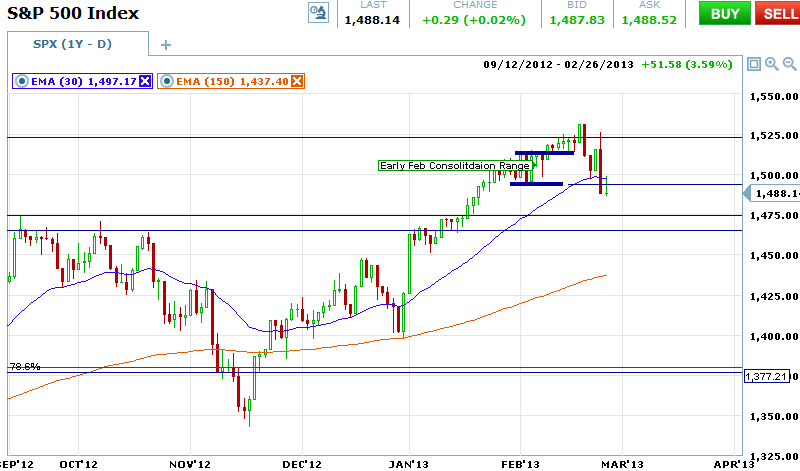Click the 78.6% Fibonacci label

[24, 366]
